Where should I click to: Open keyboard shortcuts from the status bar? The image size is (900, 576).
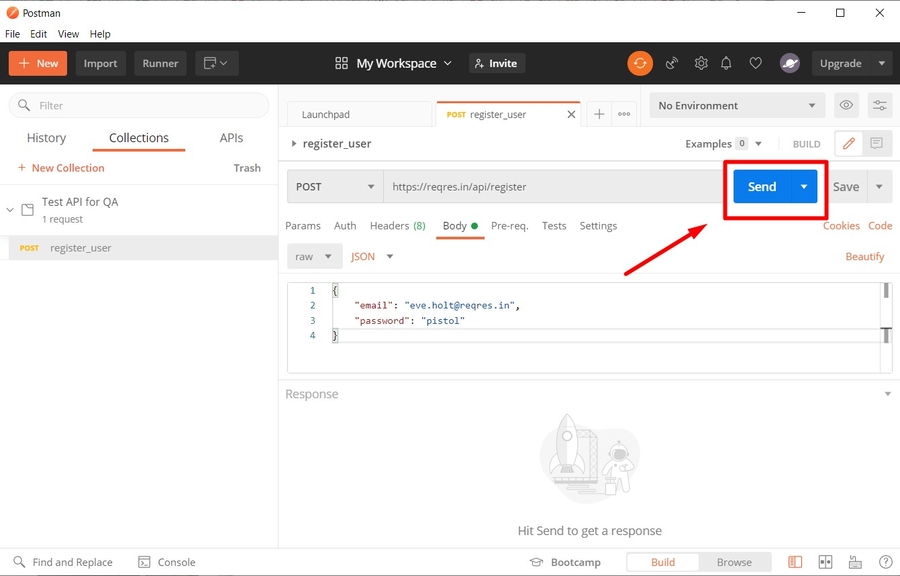point(855,562)
